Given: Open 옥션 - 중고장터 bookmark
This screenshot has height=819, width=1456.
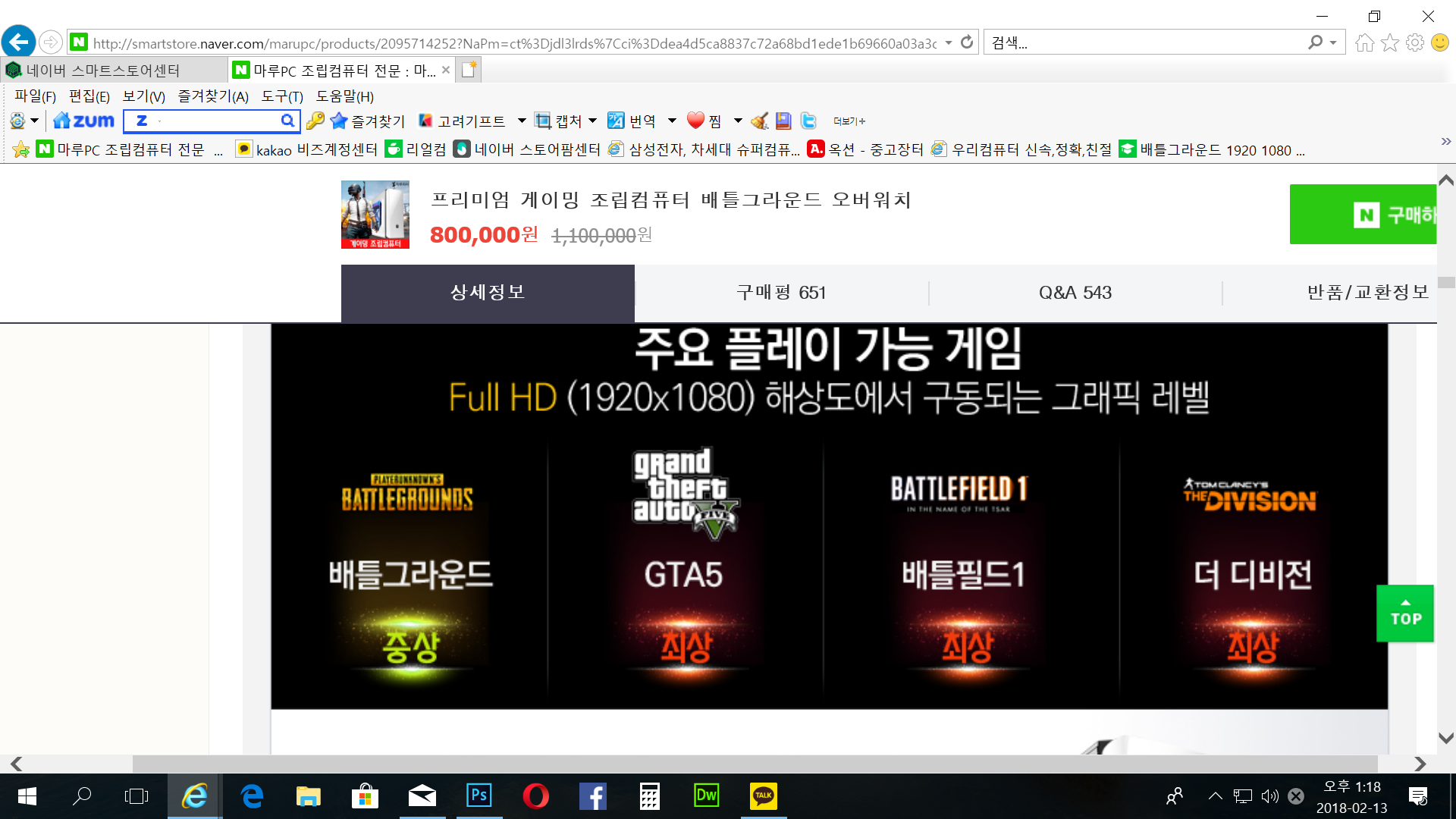Looking at the screenshot, I should click(866, 150).
